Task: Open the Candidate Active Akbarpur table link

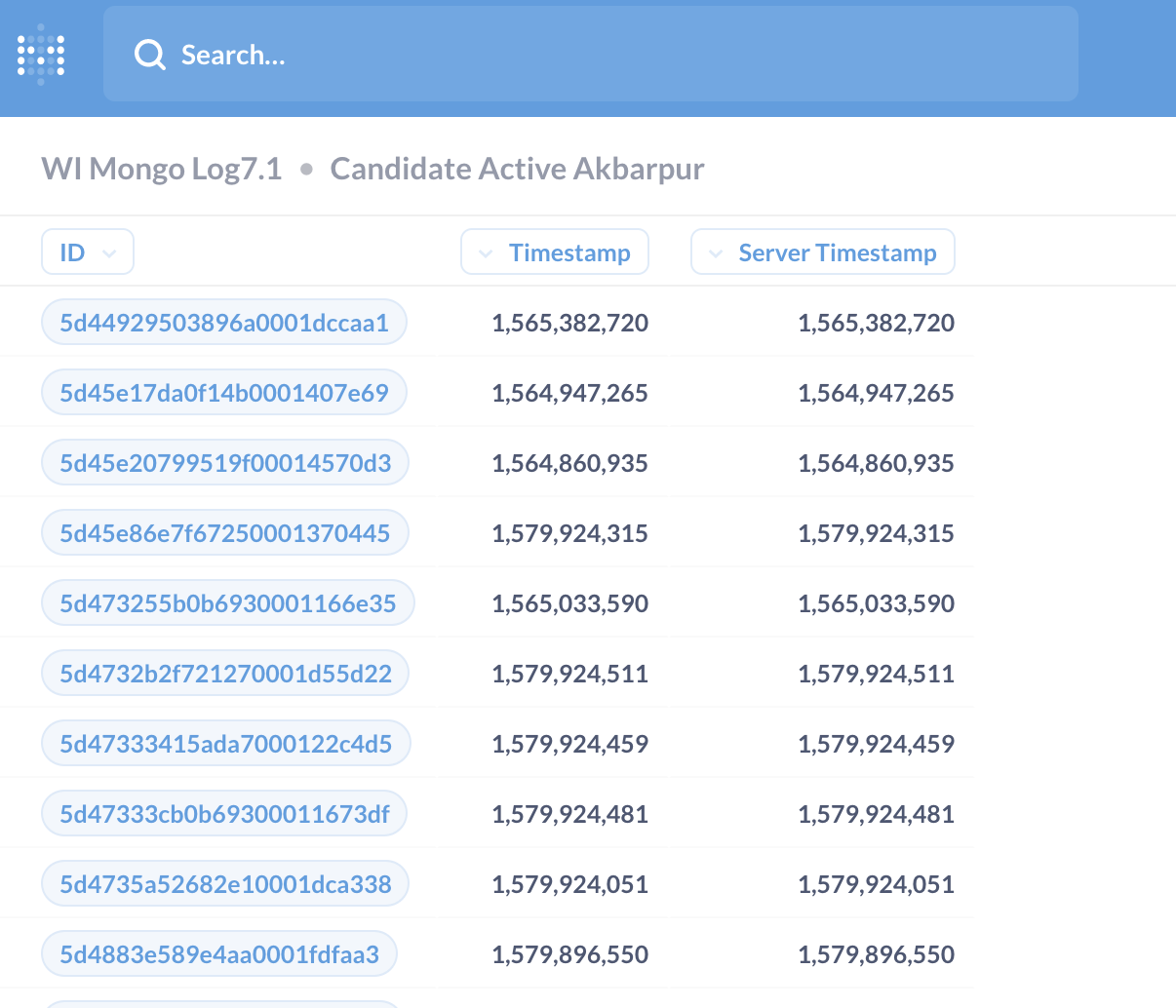Action: (518, 169)
